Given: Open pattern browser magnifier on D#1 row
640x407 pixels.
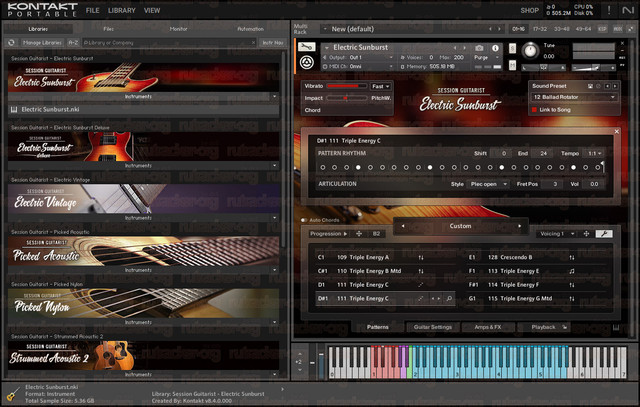Looking at the screenshot, I should point(449,298).
